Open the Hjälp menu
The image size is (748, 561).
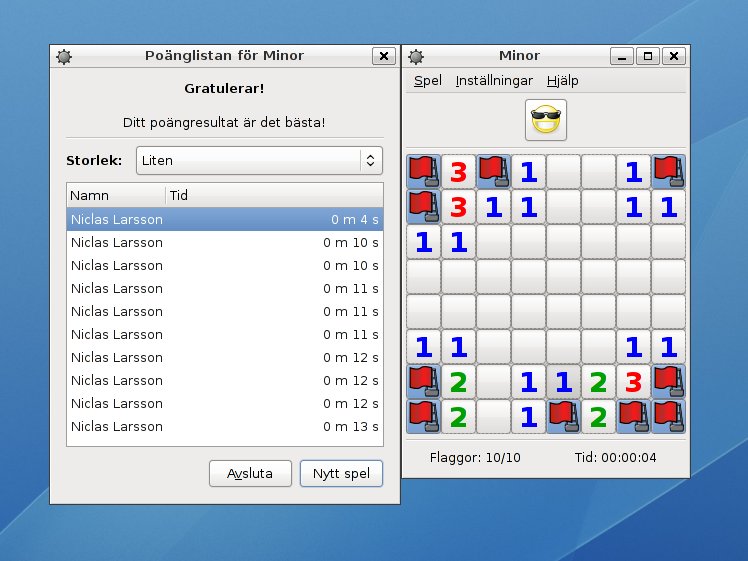[562, 81]
